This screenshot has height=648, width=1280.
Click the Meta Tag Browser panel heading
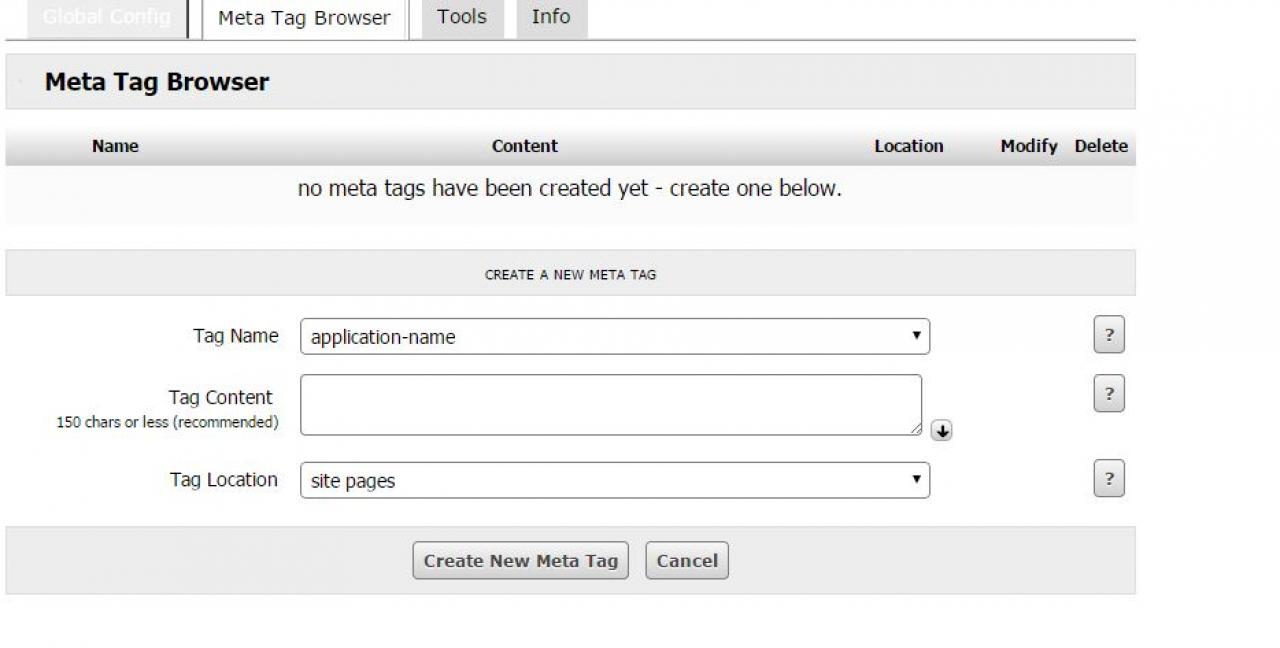(157, 82)
